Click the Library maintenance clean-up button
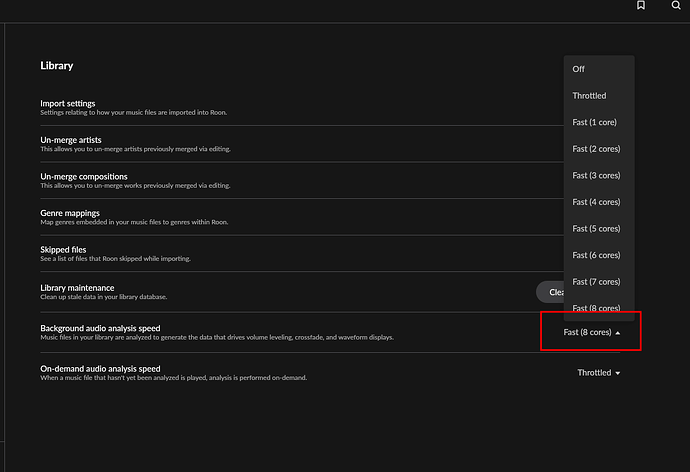690x472 pixels. [552, 292]
